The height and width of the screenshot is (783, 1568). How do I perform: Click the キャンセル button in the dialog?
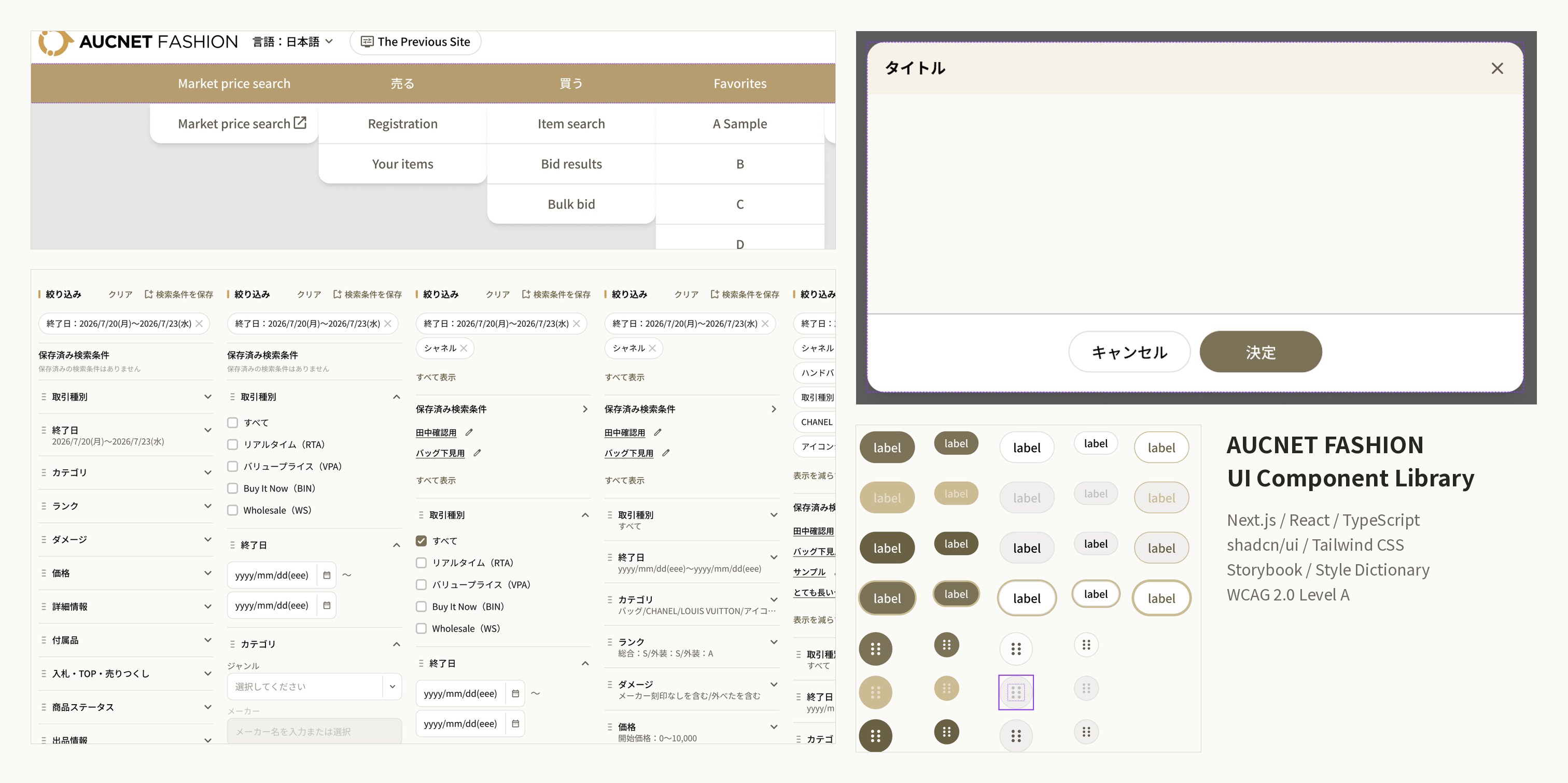[x=1129, y=352]
